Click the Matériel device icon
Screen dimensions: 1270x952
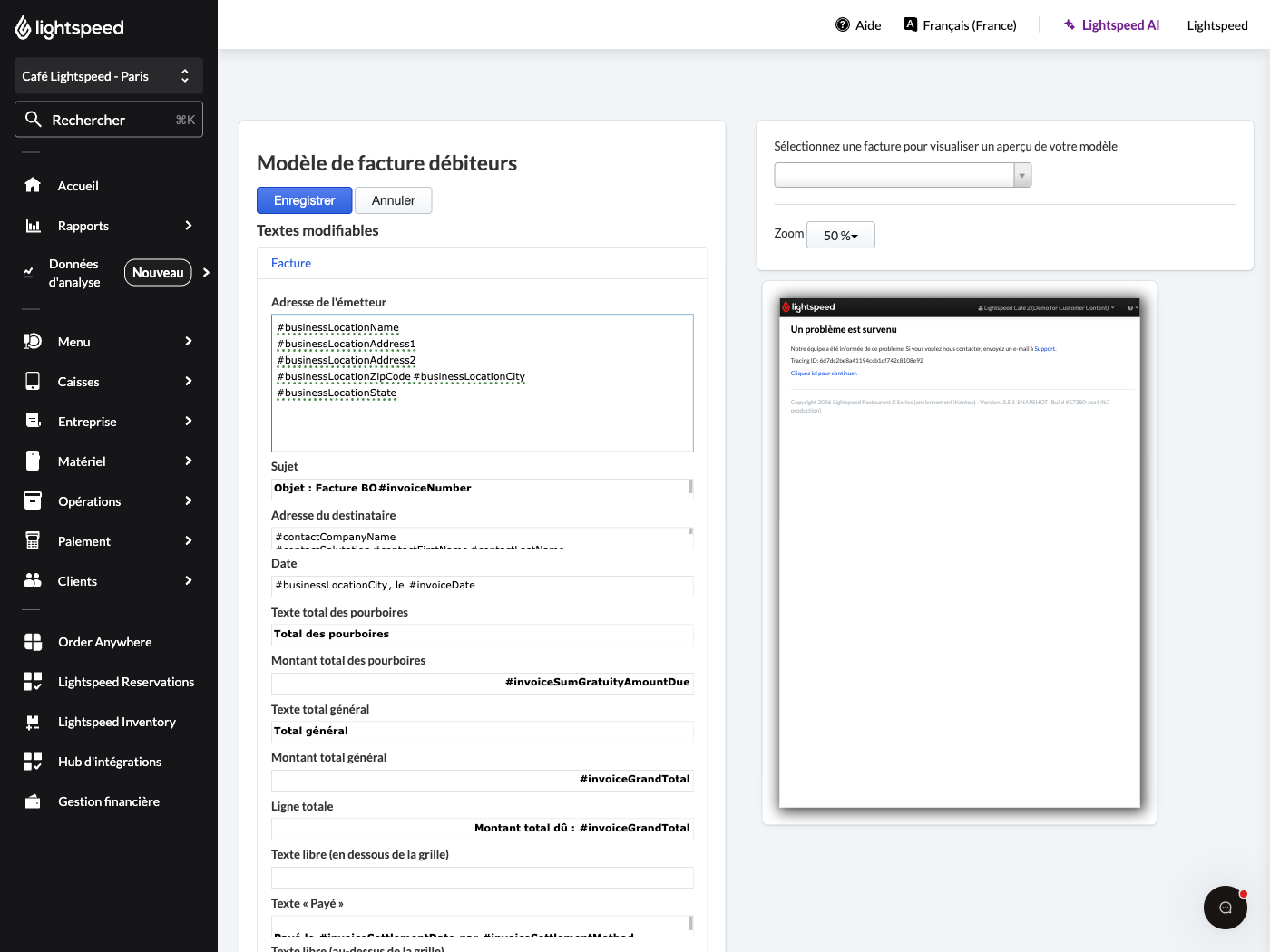pyautogui.click(x=33, y=461)
